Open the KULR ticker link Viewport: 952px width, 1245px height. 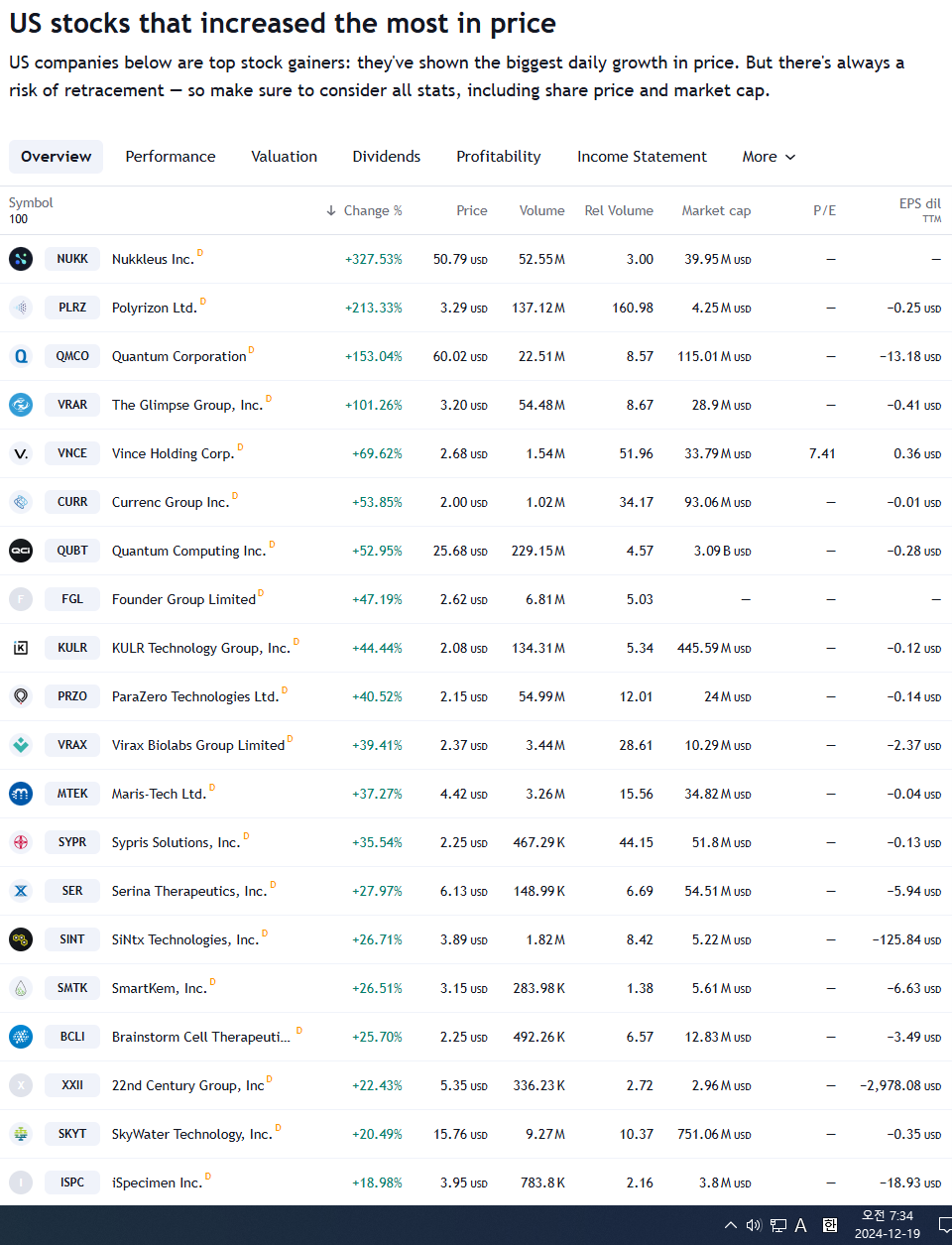pyautogui.click(x=72, y=648)
